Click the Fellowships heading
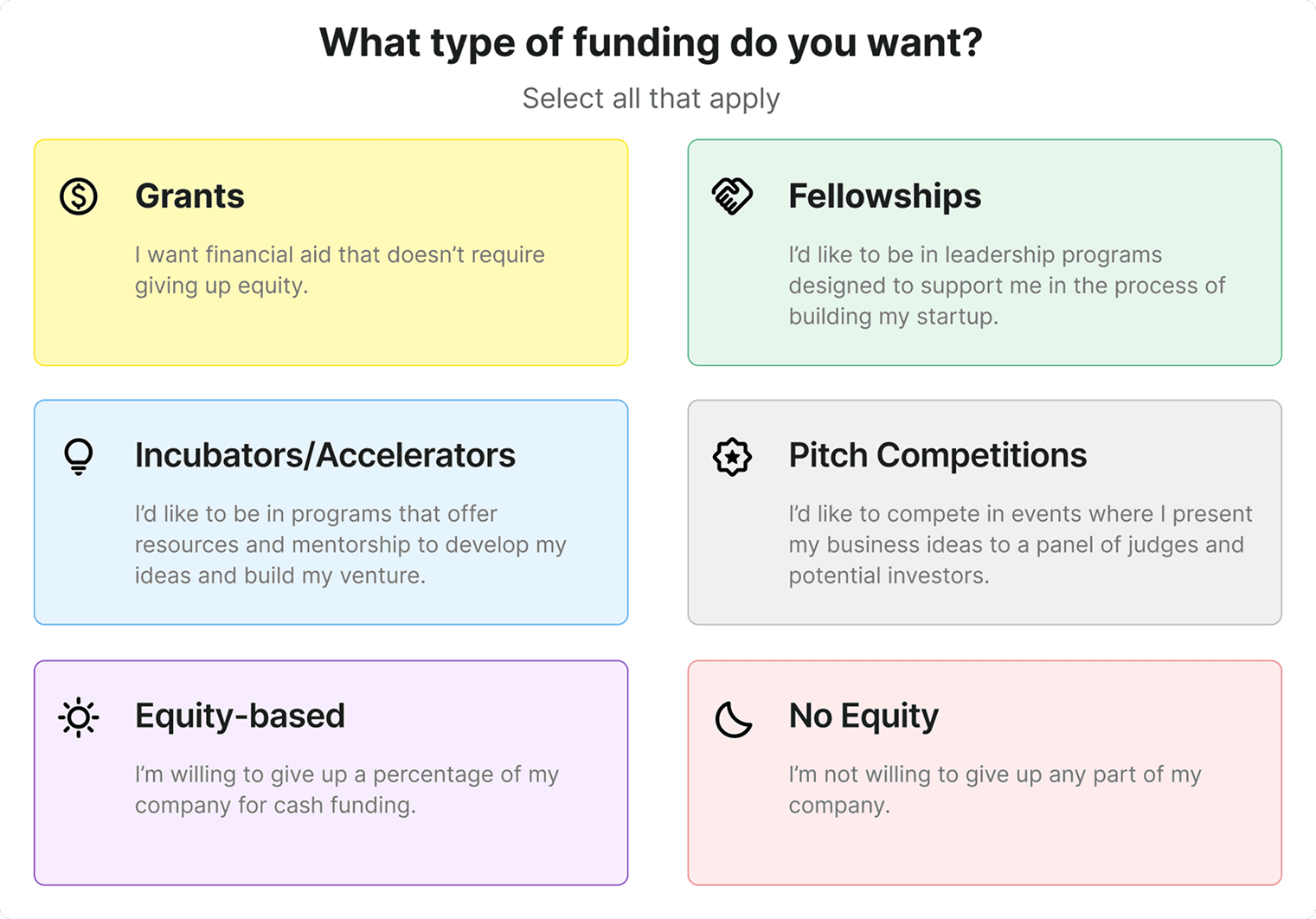 pos(884,196)
